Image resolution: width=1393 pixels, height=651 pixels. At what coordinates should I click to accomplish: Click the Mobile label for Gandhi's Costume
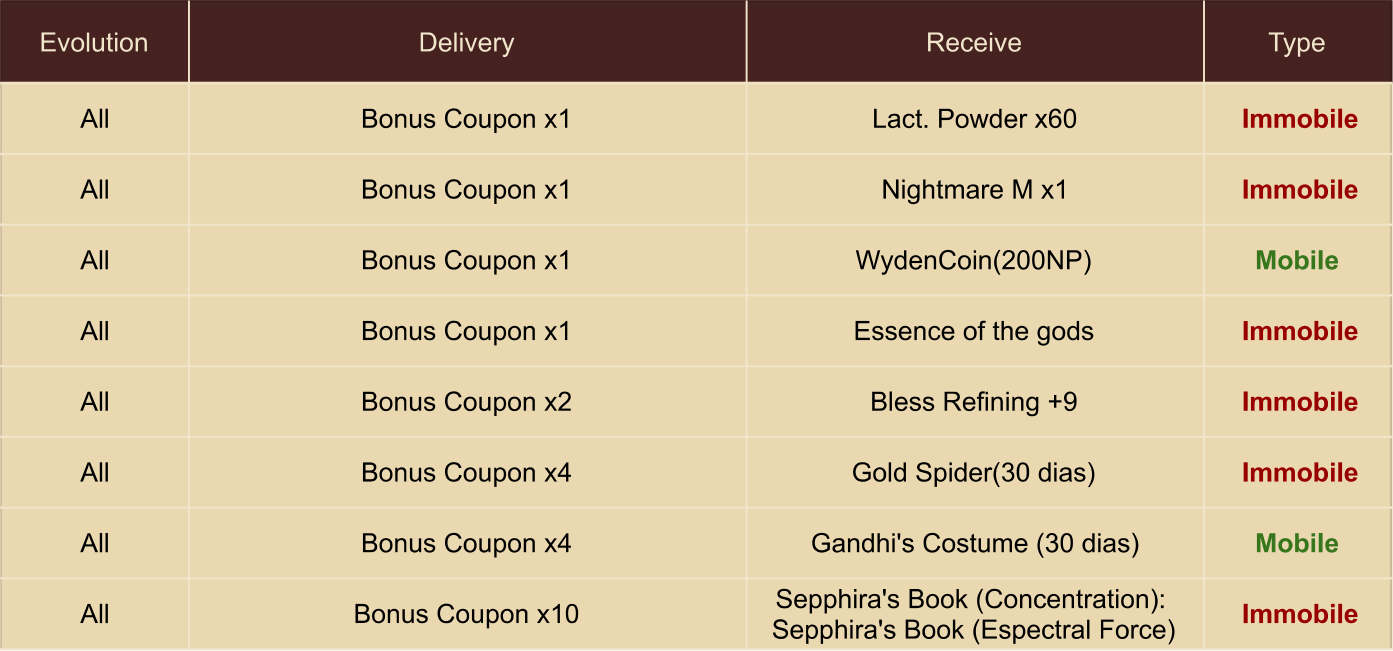(1297, 544)
